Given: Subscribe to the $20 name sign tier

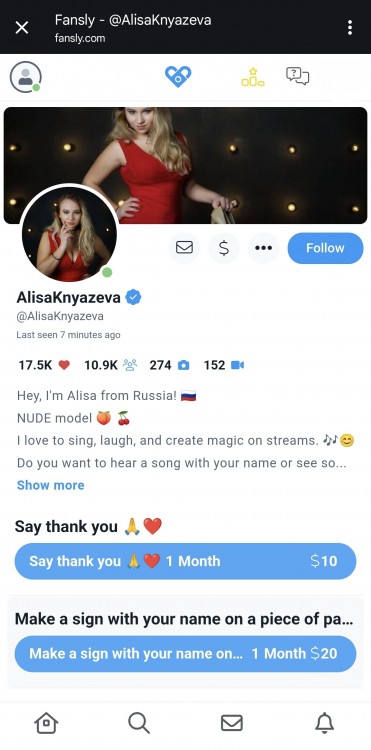Looking at the screenshot, I should tap(186, 653).
